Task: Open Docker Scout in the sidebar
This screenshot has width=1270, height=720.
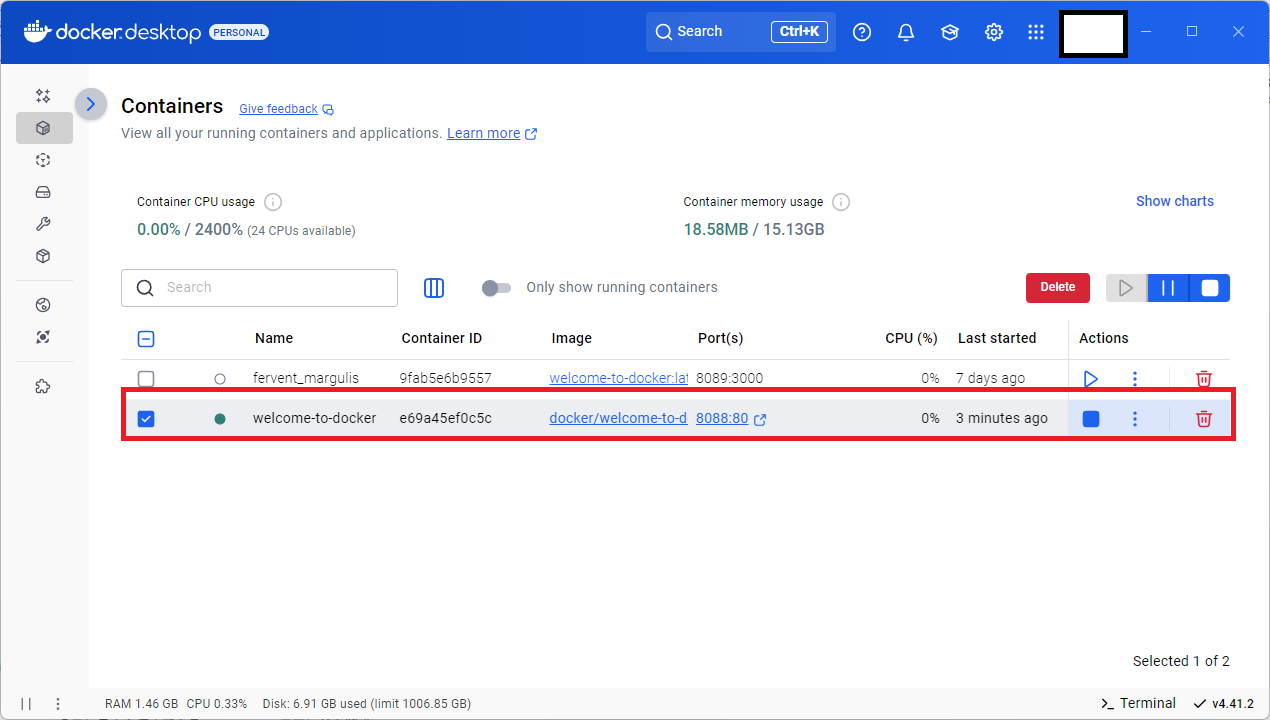Action: [43, 337]
